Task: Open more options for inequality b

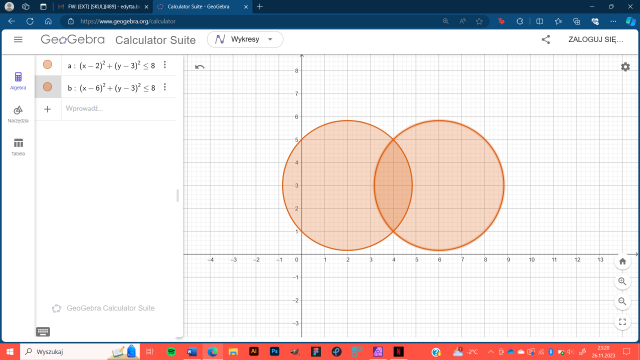Action: pos(165,87)
